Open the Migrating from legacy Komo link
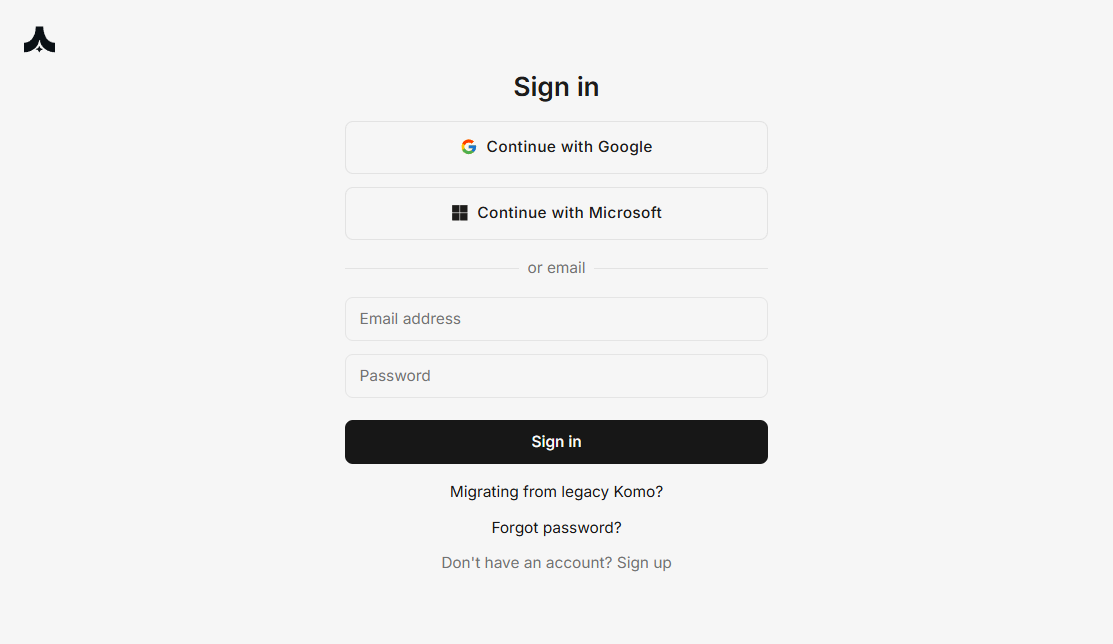 (x=556, y=492)
